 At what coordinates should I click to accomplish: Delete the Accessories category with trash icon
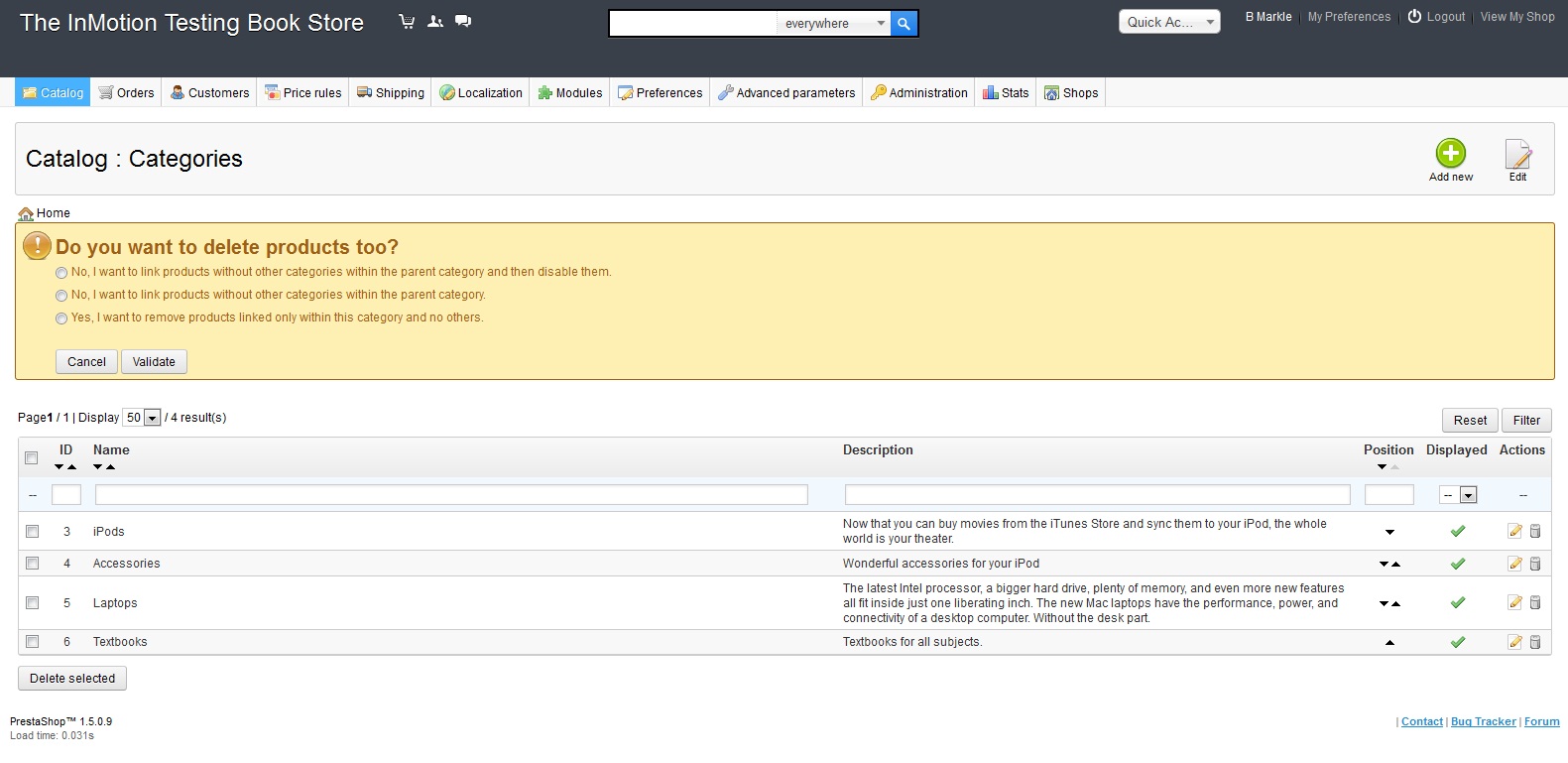[x=1535, y=564]
